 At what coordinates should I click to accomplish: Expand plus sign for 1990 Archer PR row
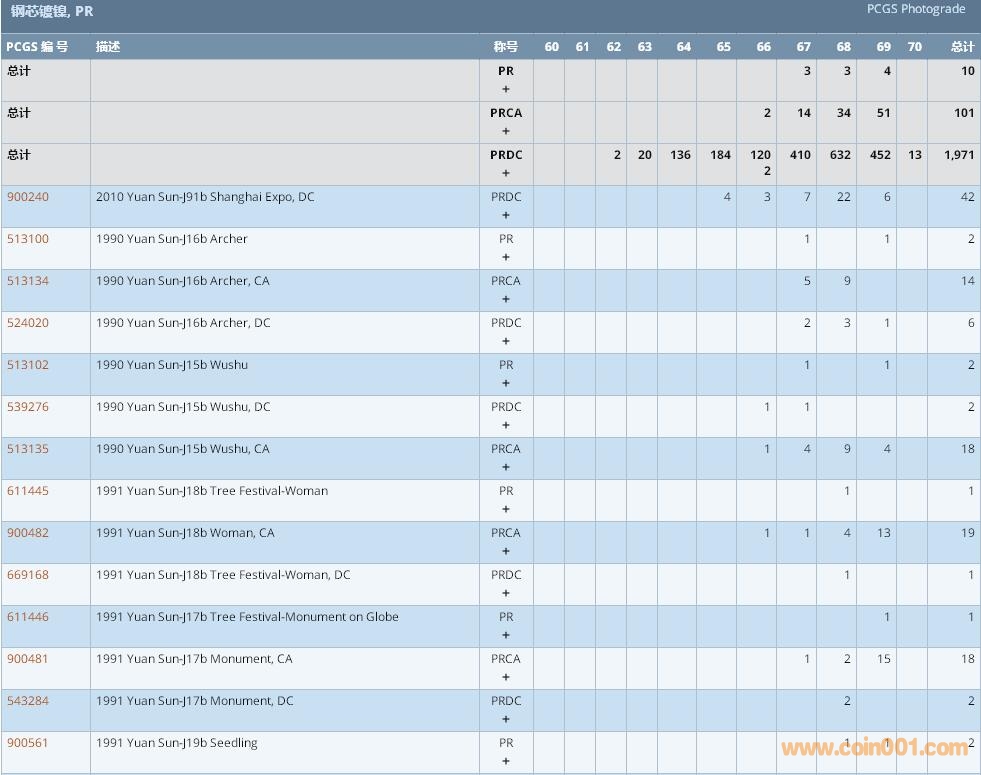pyautogui.click(x=506, y=257)
